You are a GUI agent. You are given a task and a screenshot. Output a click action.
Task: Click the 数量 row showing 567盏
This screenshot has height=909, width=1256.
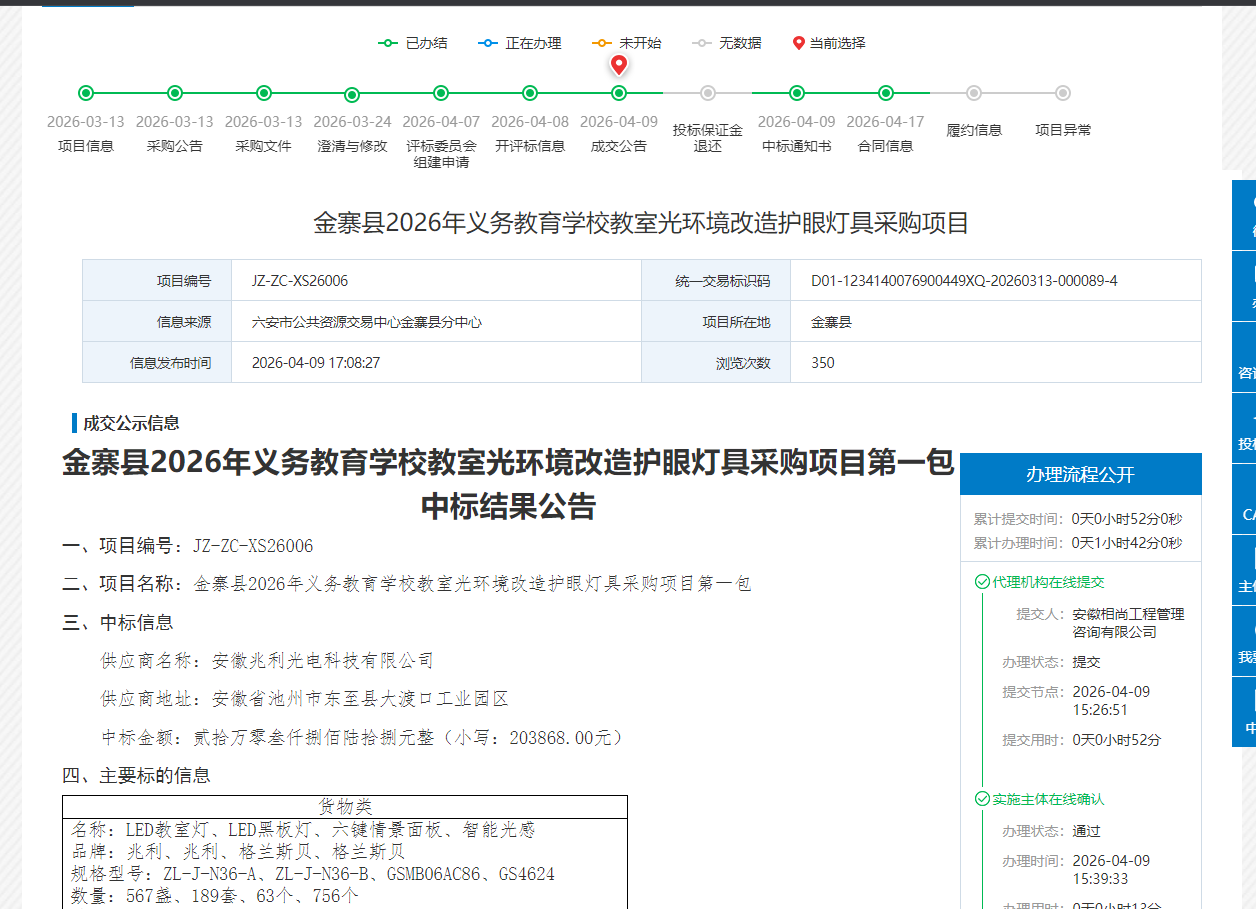[x=215, y=896]
